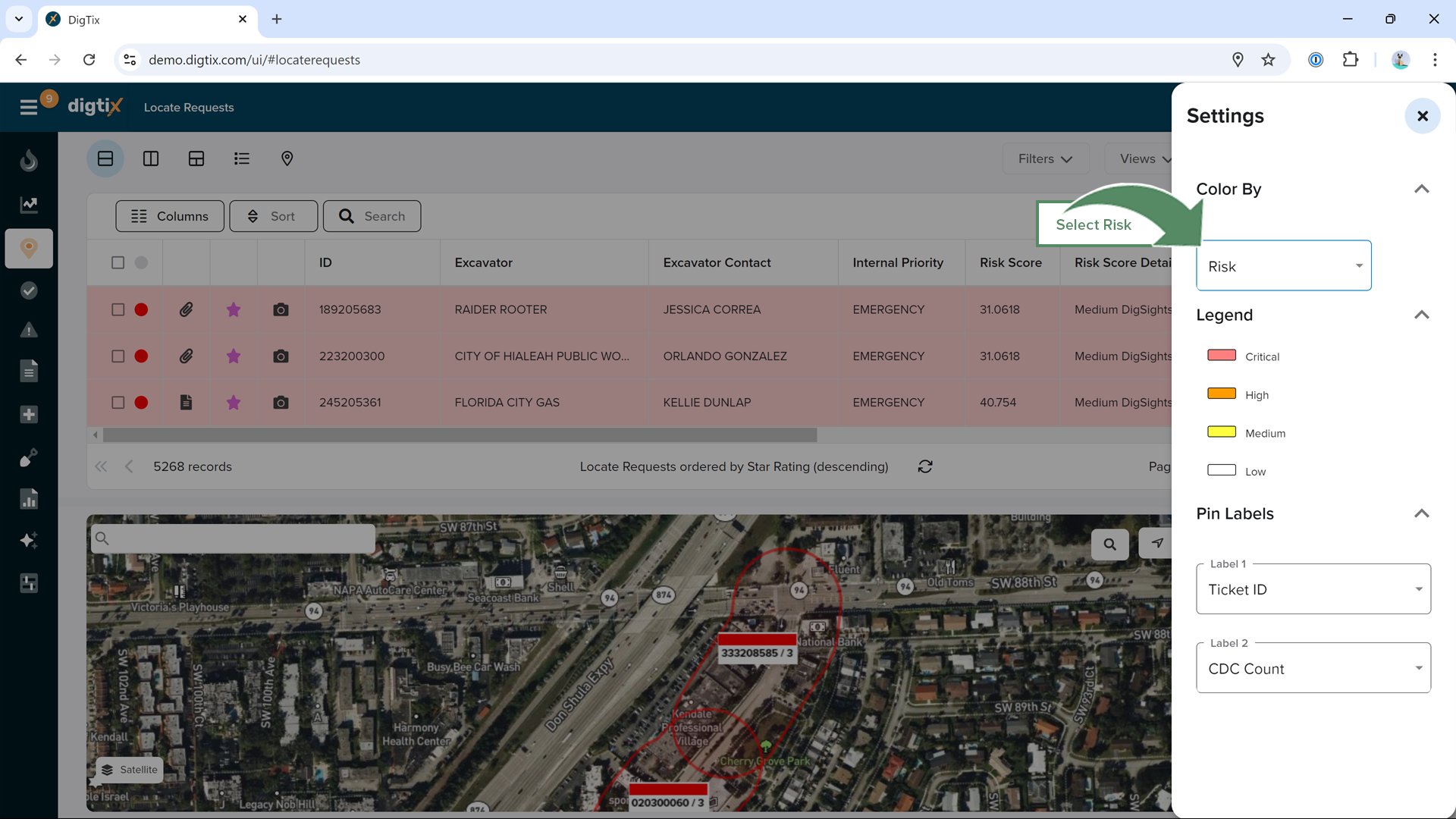Image resolution: width=1456 pixels, height=819 pixels.
Task: Tick checkbox for FLORIDA CITY GAS row
Action: coord(118,403)
